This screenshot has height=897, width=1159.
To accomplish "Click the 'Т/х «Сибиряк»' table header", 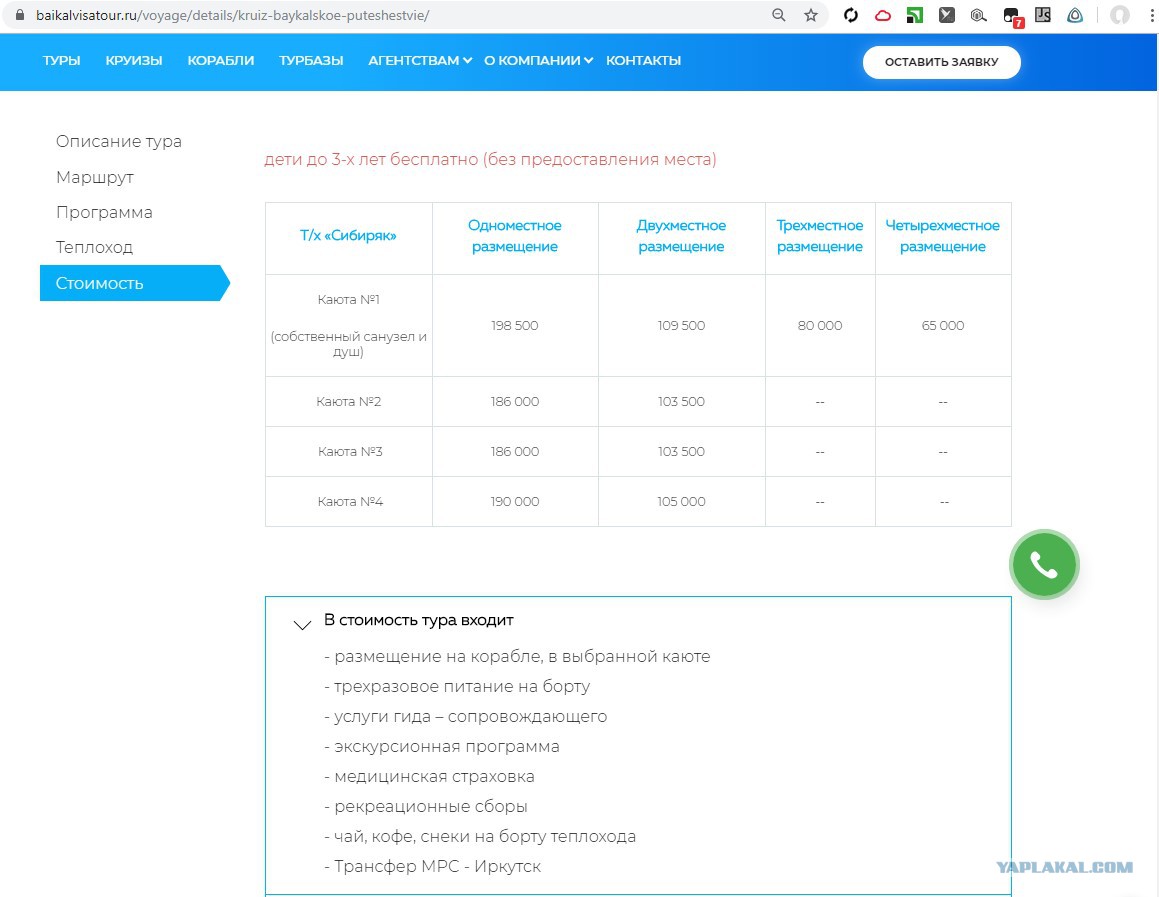I will tap(348, 236).
